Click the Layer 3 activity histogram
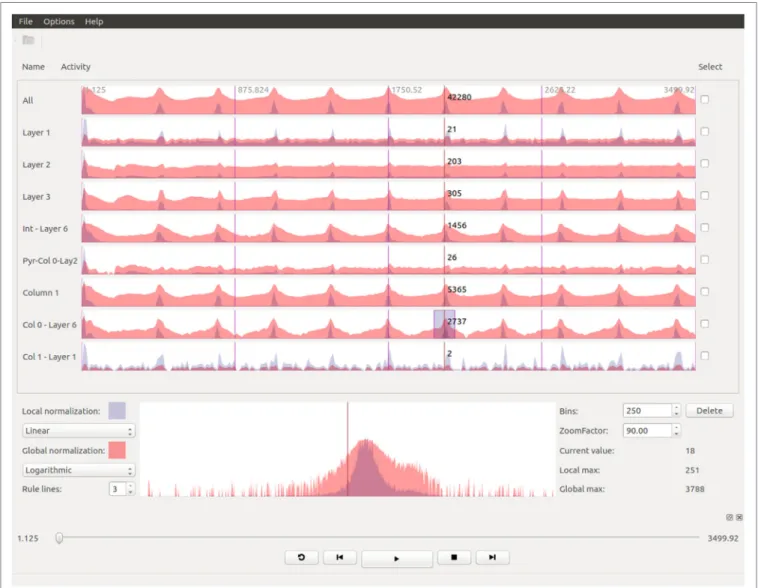Image resolution: width=758 pixels, height=588 pixels. tap(389, 196)
